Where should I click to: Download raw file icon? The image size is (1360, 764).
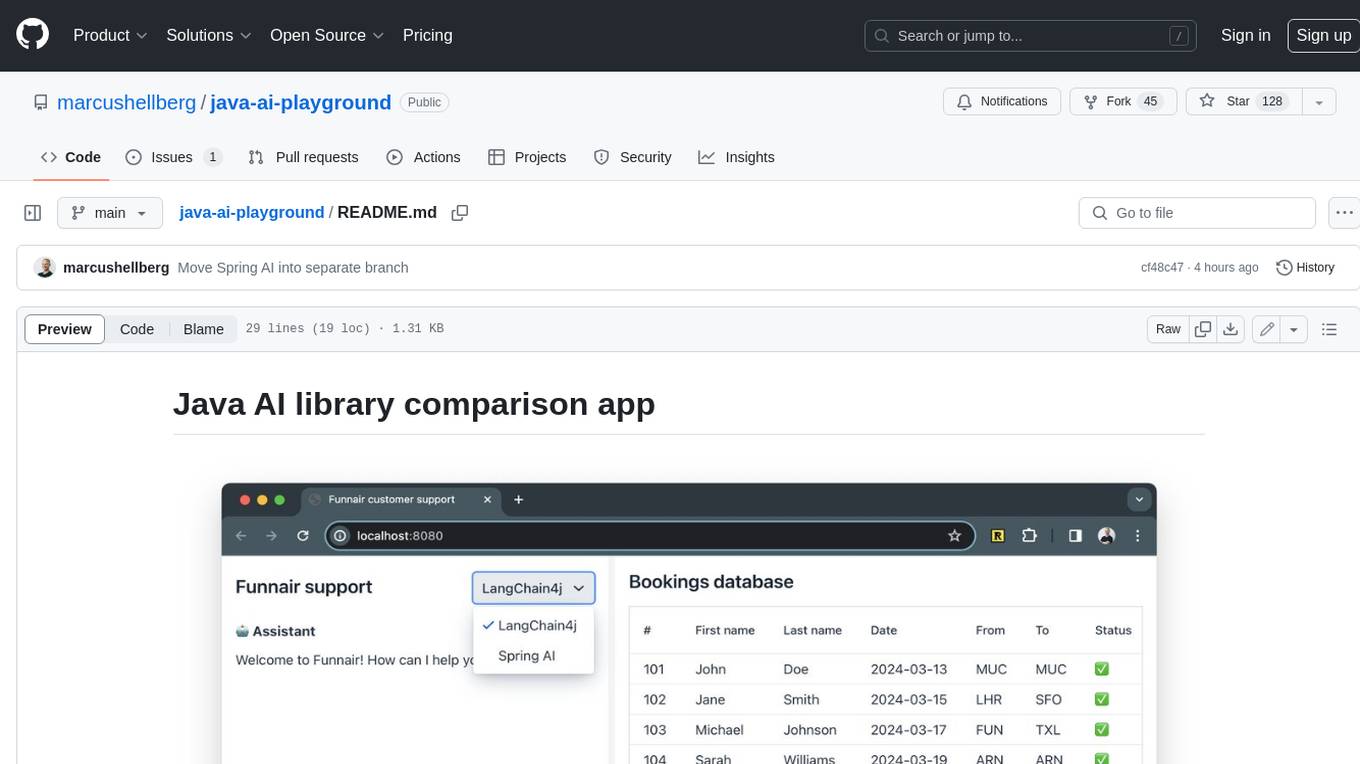pyautogui.click(x=1231, y=329)
